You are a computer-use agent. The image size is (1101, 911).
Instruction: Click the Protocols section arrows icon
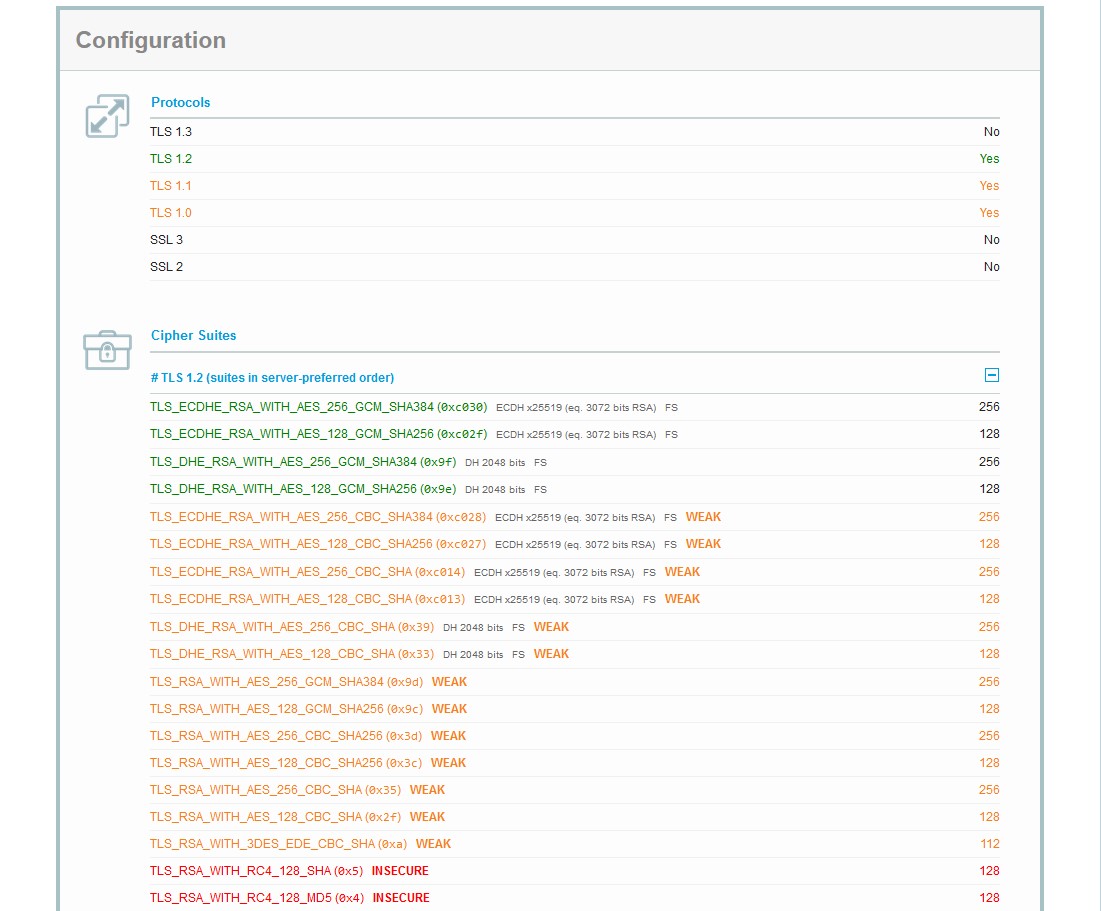point(107,116)
